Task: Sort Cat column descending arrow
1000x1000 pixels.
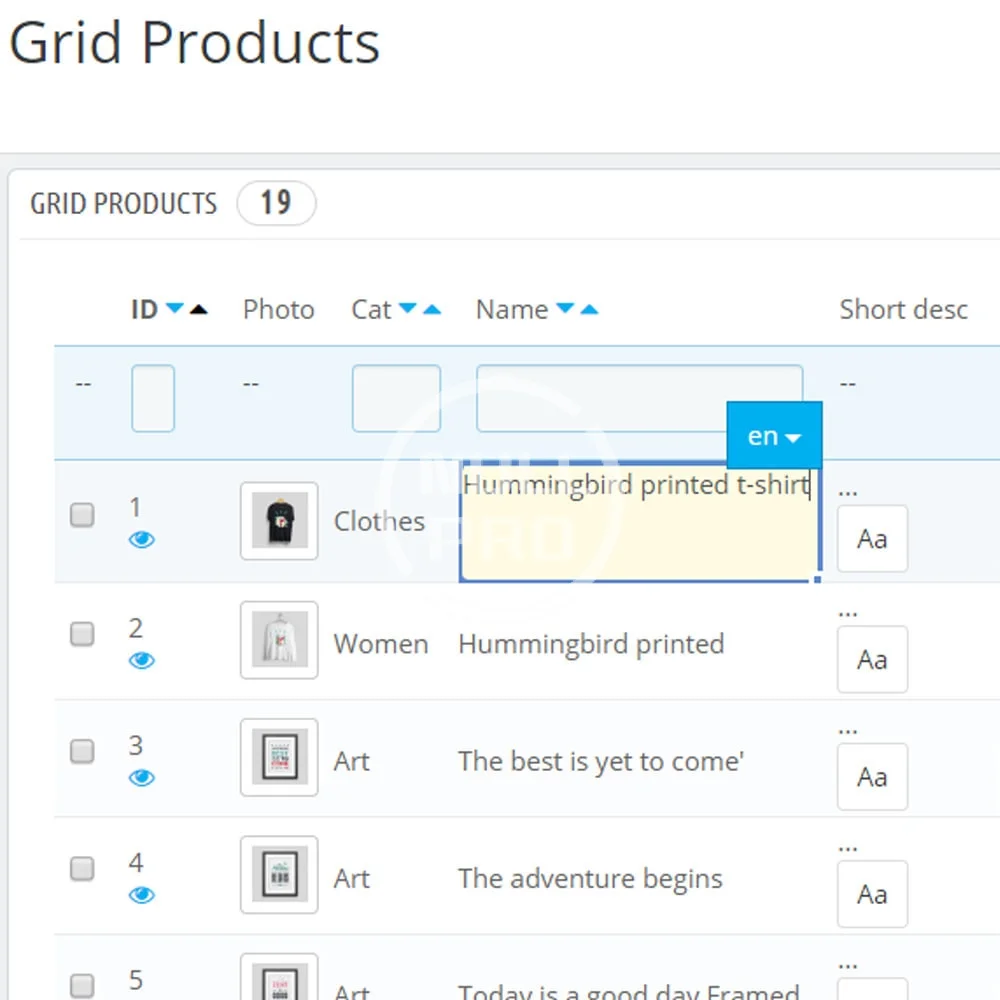Action: tap(407, 309)
